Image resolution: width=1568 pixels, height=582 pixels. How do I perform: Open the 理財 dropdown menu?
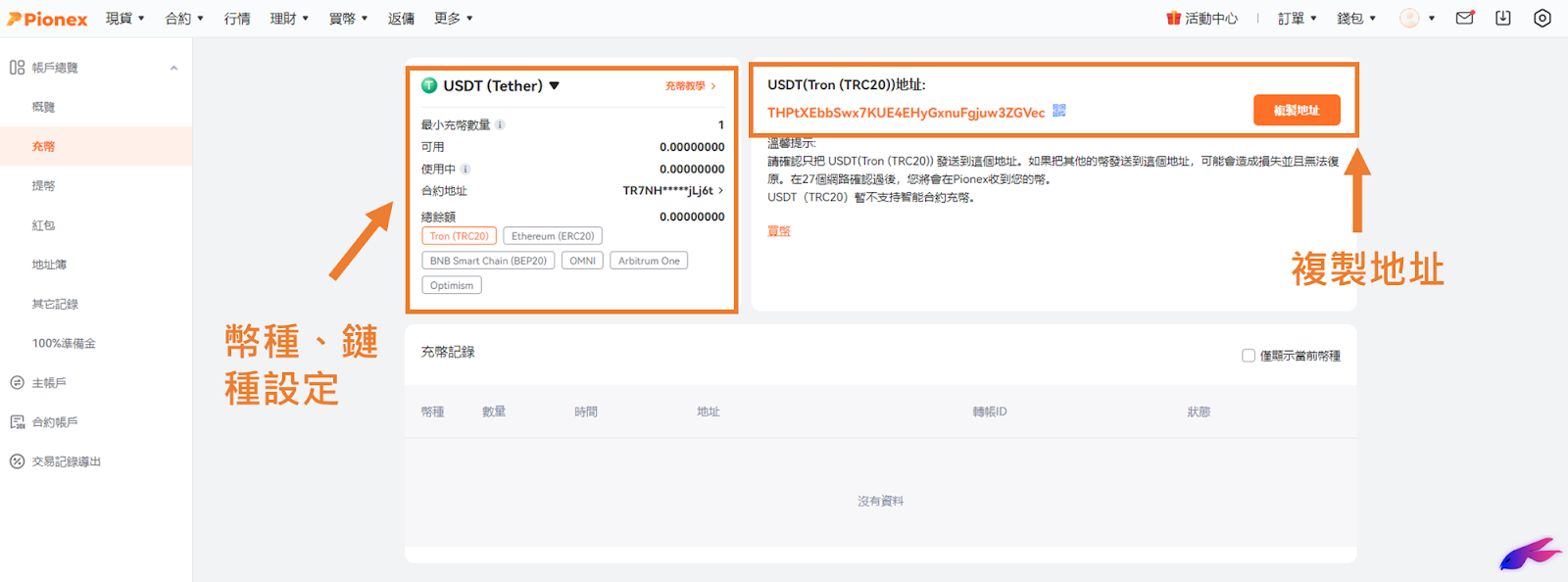pos(289,19)
